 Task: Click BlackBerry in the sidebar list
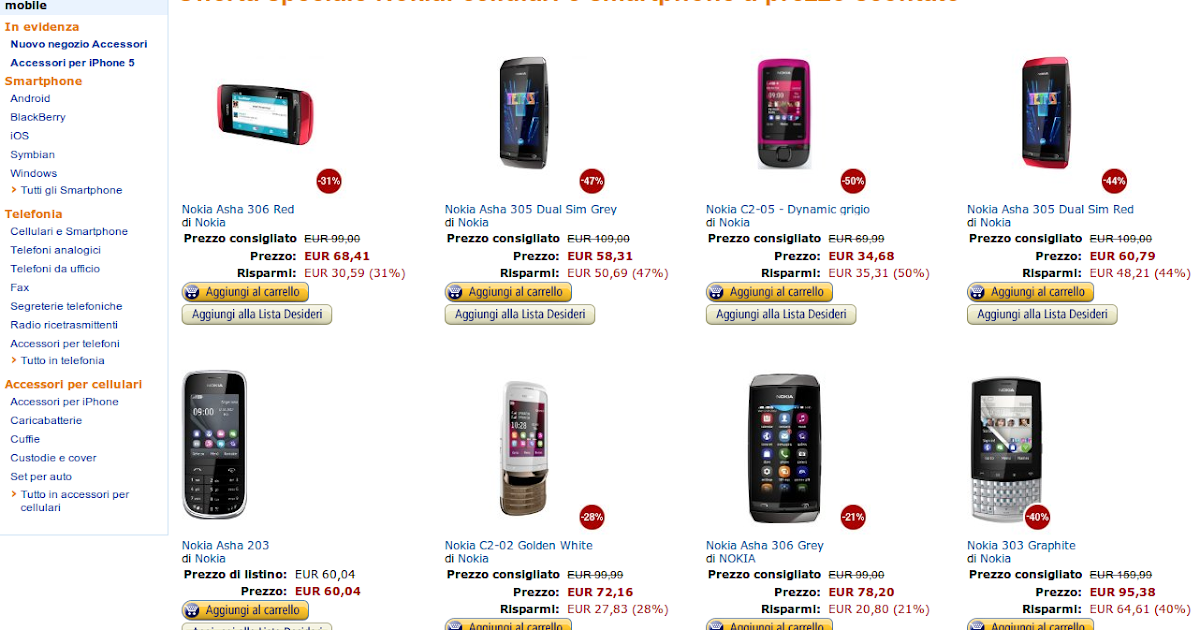[x=38, y=117]
